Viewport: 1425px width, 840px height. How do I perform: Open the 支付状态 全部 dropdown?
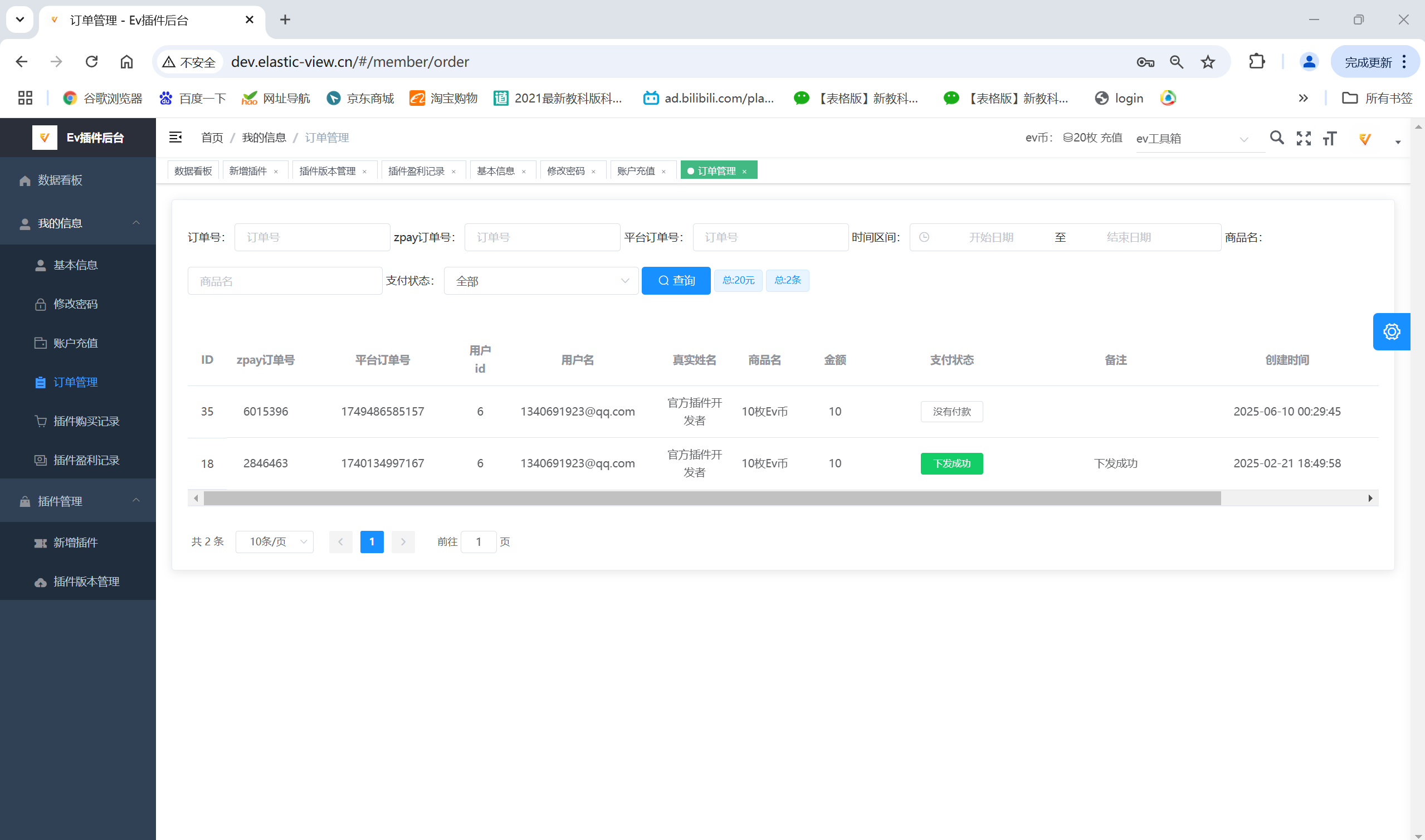pyautogui.click(x=541, y=281)
